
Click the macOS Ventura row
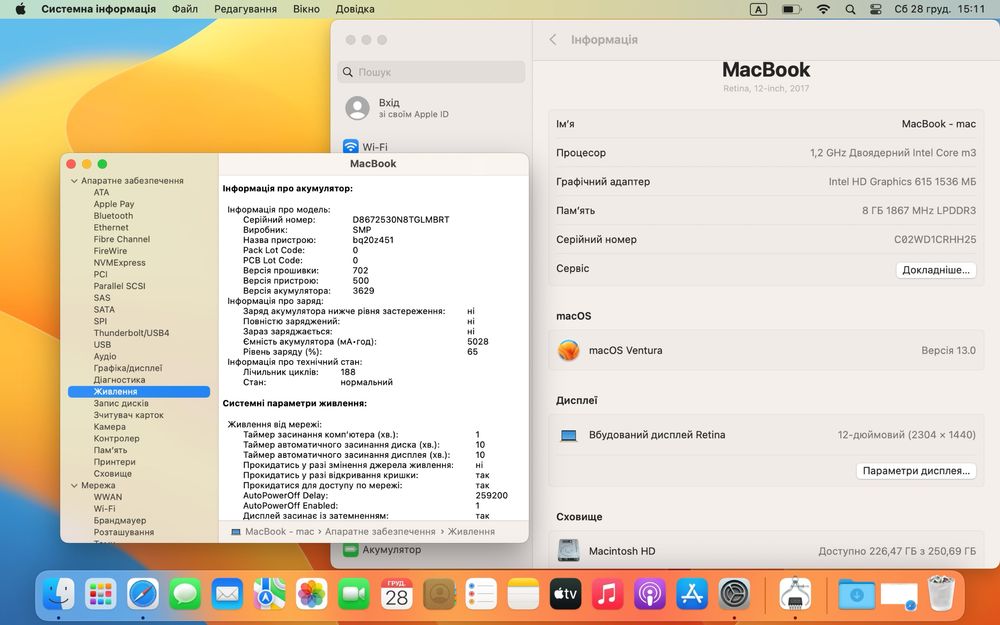point(766,350)
